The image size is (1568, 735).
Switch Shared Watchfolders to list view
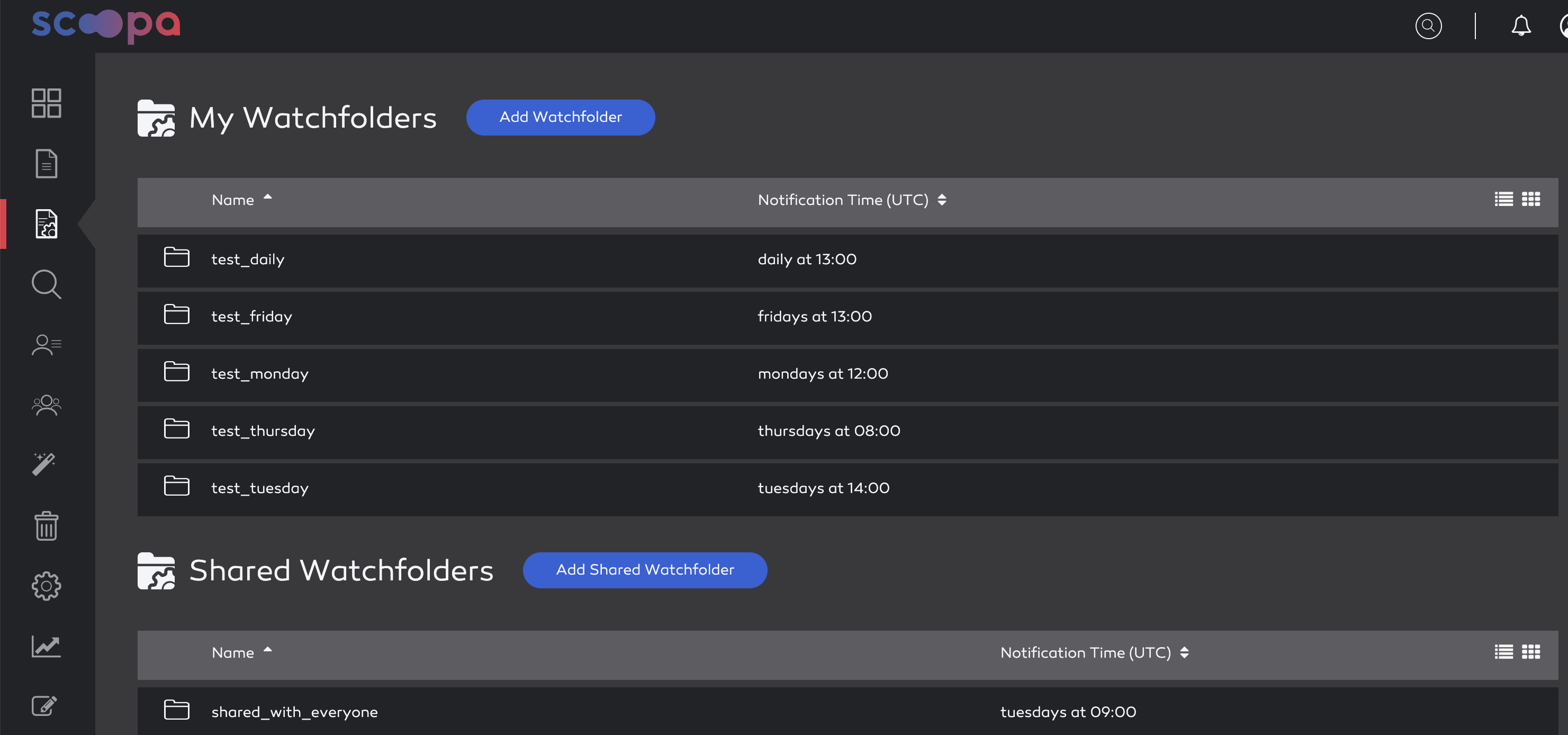point(1503,651)
